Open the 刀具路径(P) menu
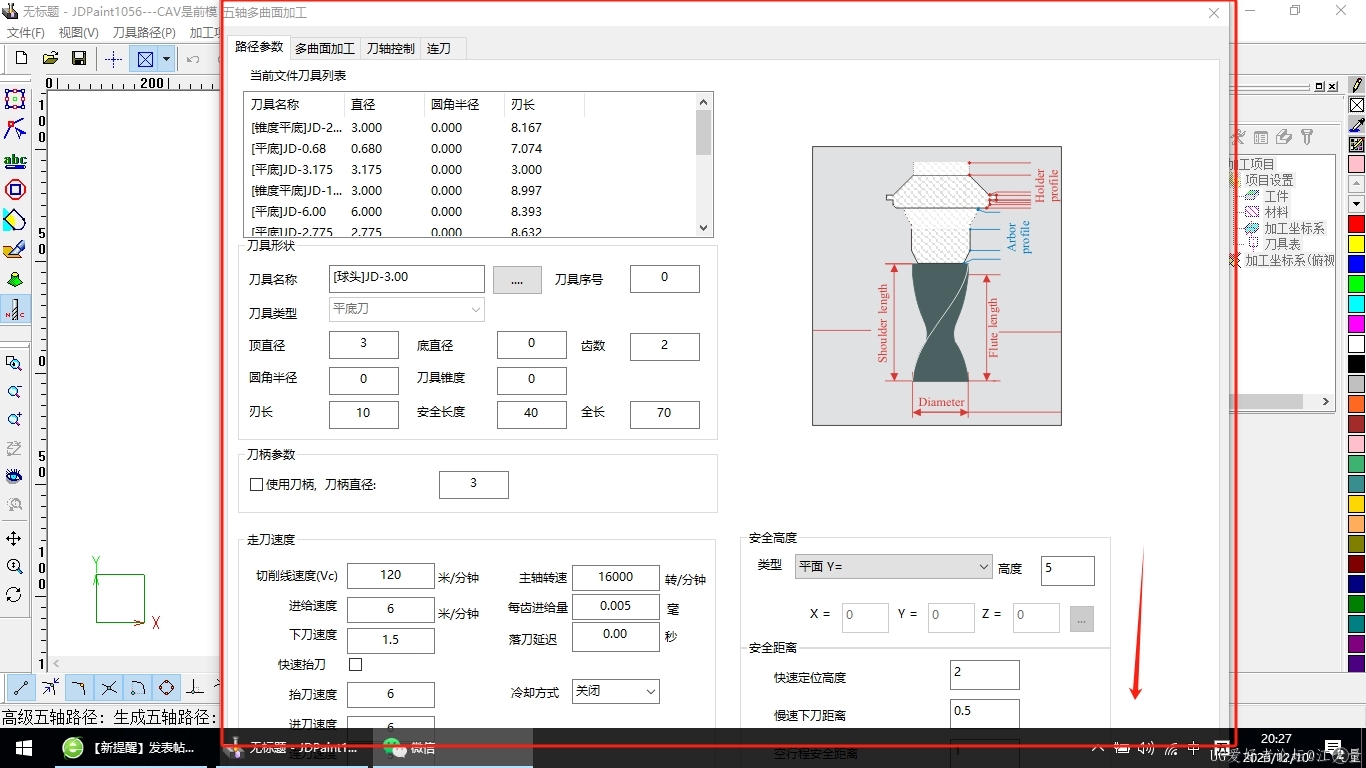Image resolution: width=1366 pixels, height=768 pixels. tap(144, 33)
